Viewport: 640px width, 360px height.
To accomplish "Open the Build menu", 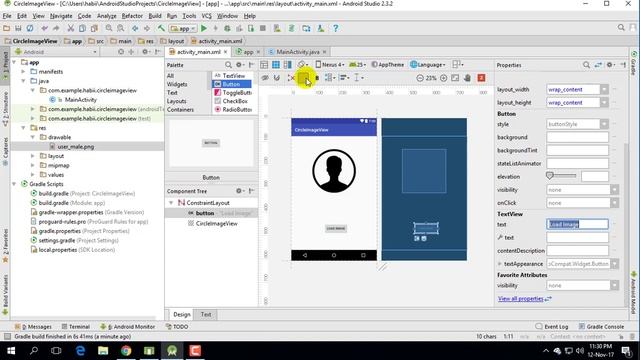I will coord(155,16).
